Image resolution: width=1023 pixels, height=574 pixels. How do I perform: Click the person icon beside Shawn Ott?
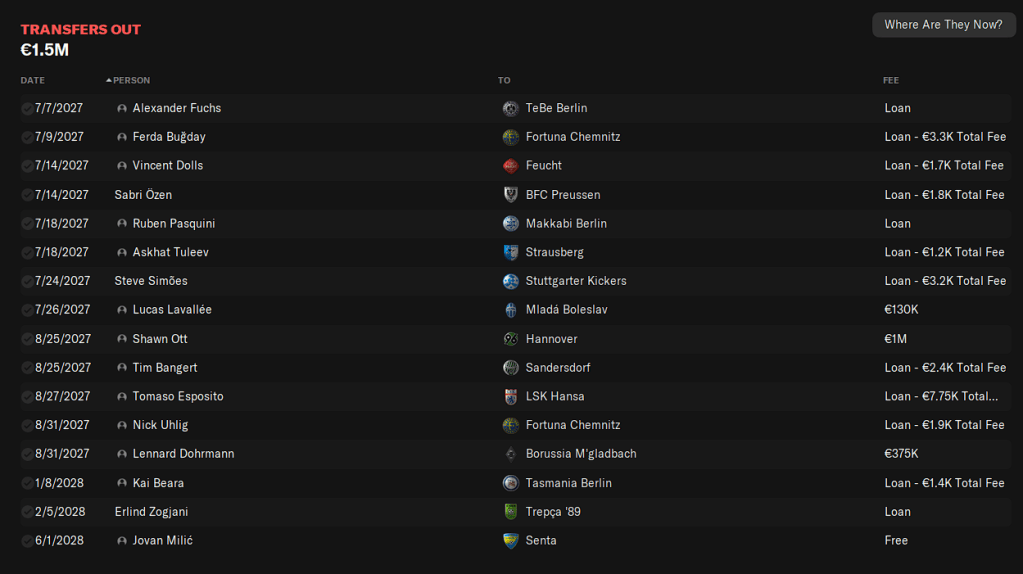(x=122, y=339)
